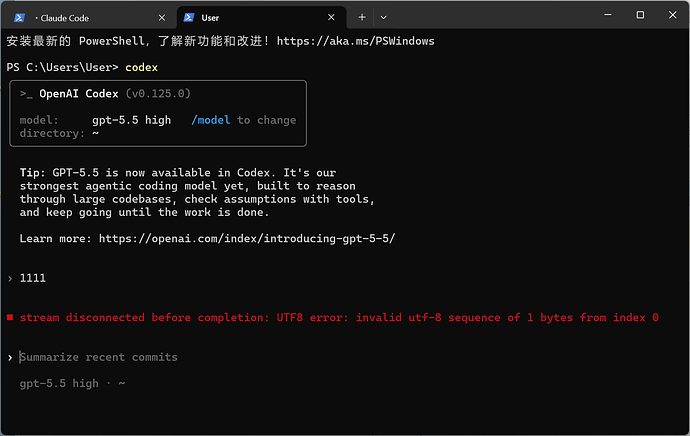Click the 'gpt-5.5 high' model value in box
The width and height of the screenshot is (690, 436).
131,120
